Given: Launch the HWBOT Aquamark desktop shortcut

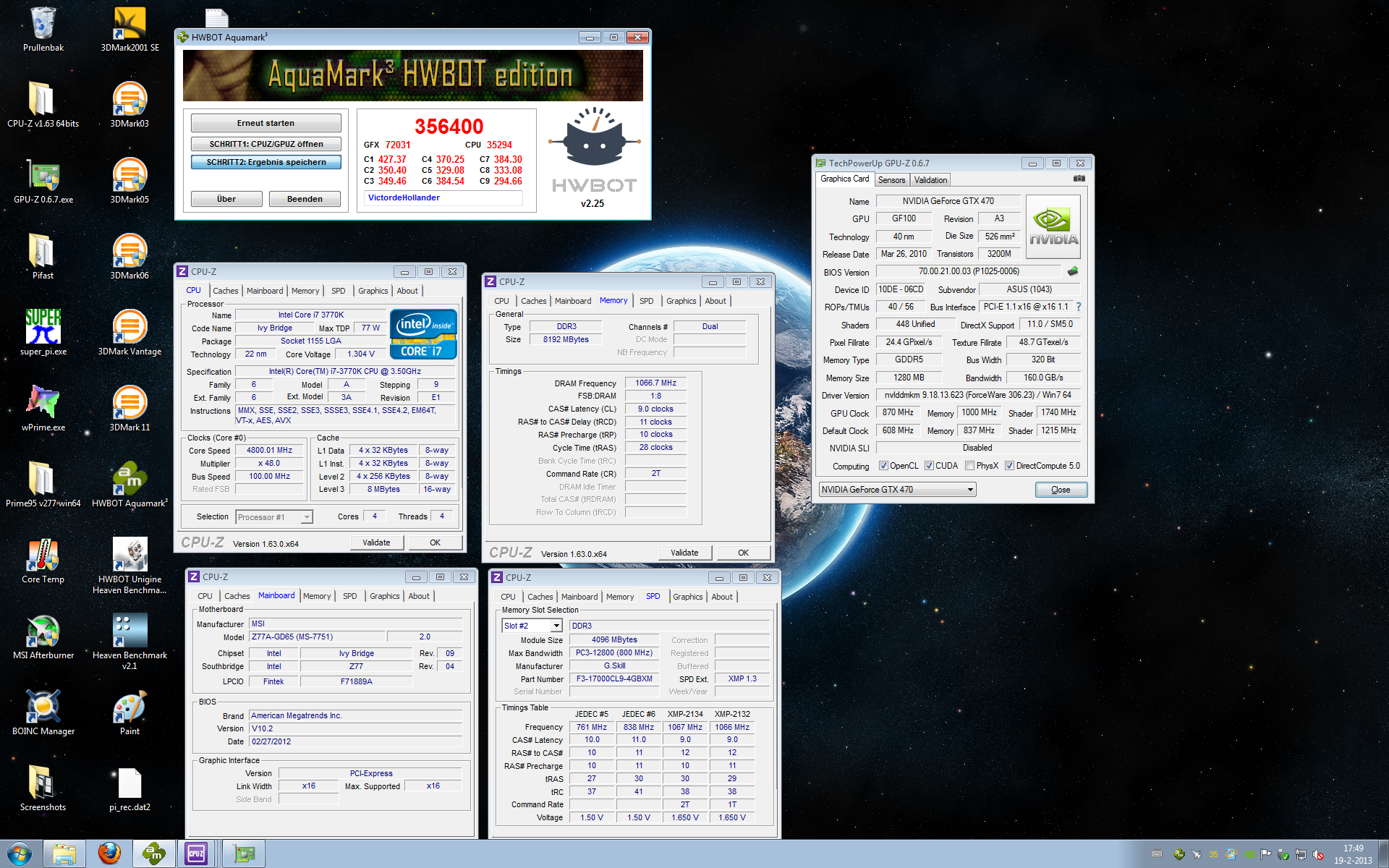Looking at the screenshot, I should (x=129, y=485).
